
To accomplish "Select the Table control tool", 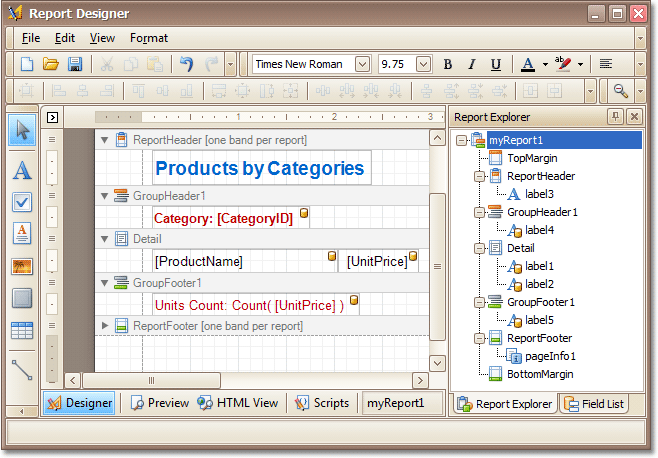I will click(x=22, y=330).
